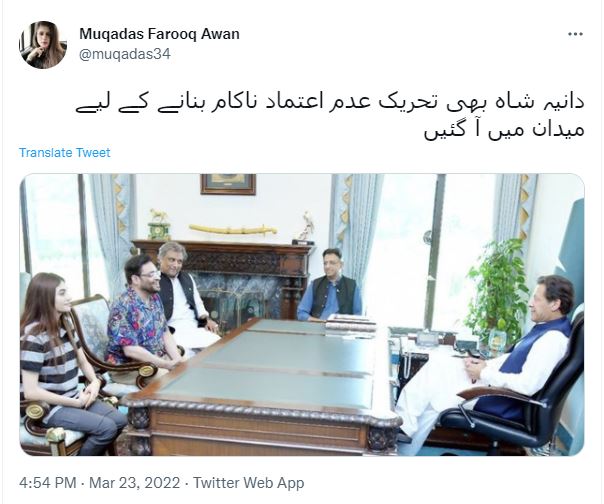Click the 4:54 PM timestamp

click(47, 483)
